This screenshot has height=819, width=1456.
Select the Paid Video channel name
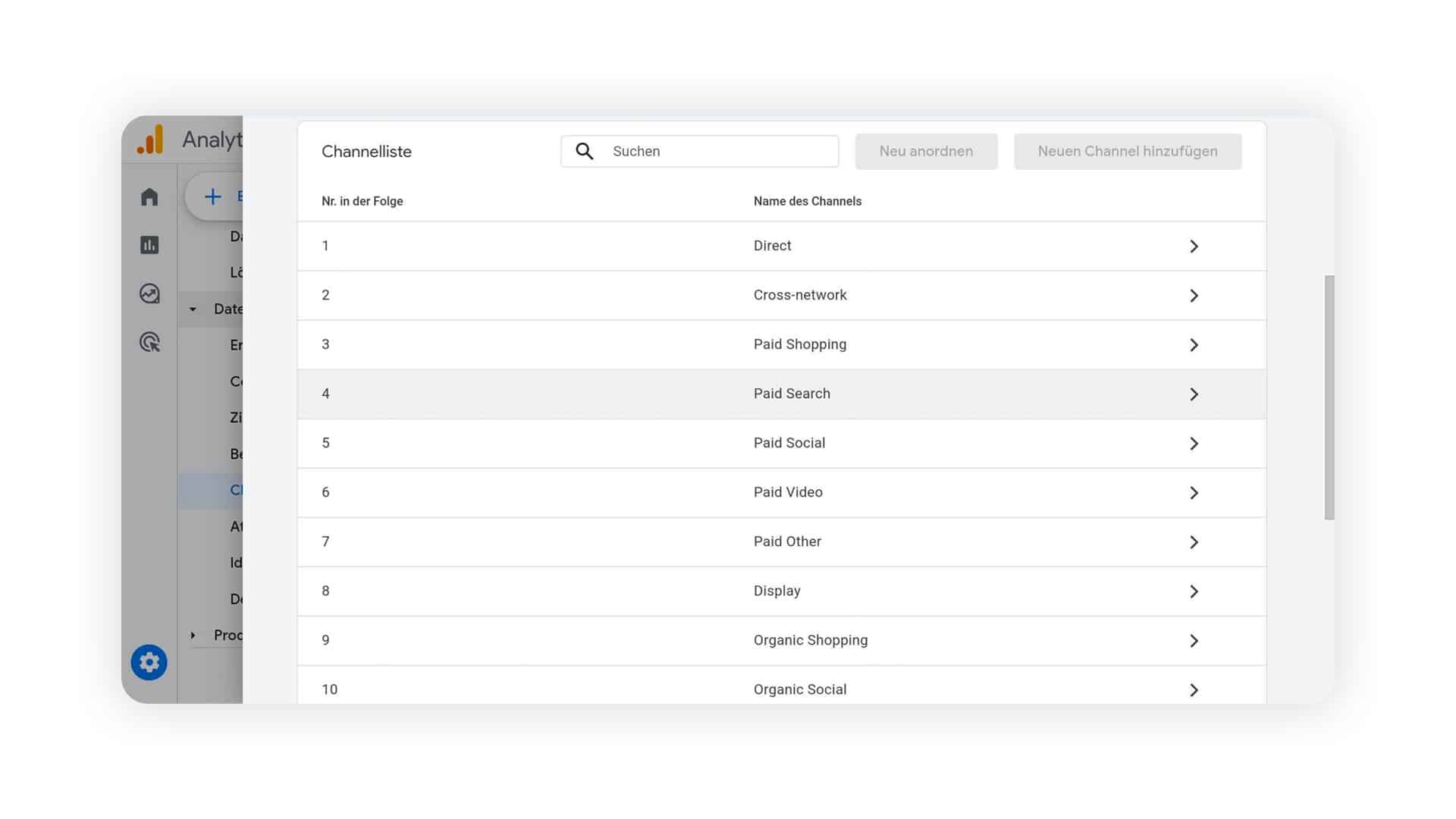[x=788, y=492]
